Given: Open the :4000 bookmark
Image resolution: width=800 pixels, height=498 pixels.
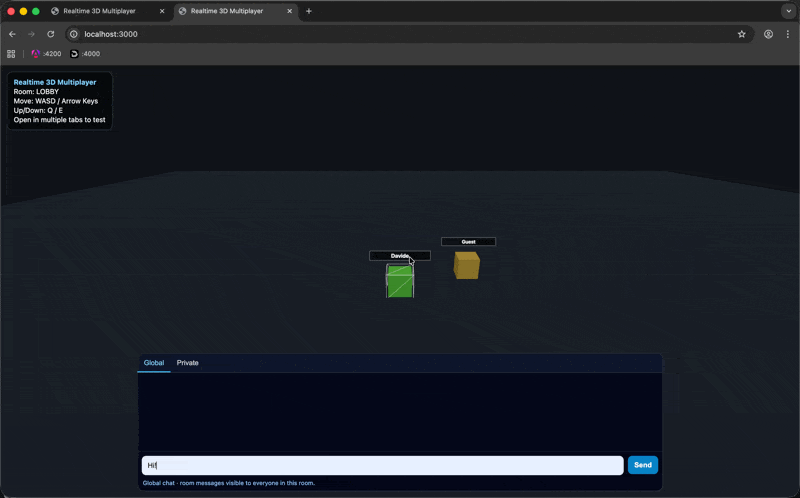Looking at the screenshot, I should 85,54.
